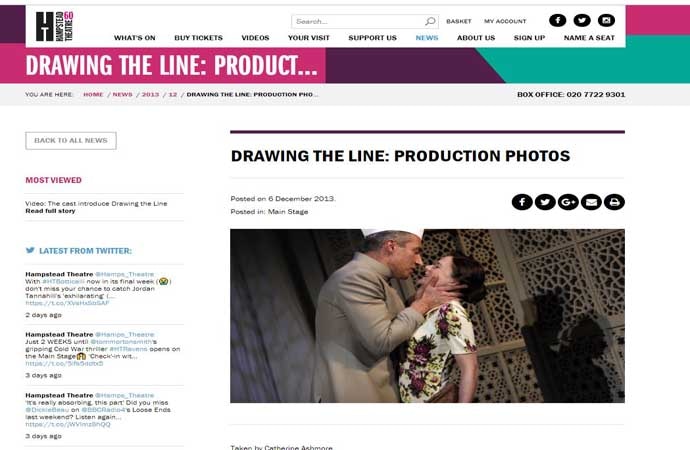Follow the Home breadcrumb link
Screen dimensions: 690x450
point(93,95)
